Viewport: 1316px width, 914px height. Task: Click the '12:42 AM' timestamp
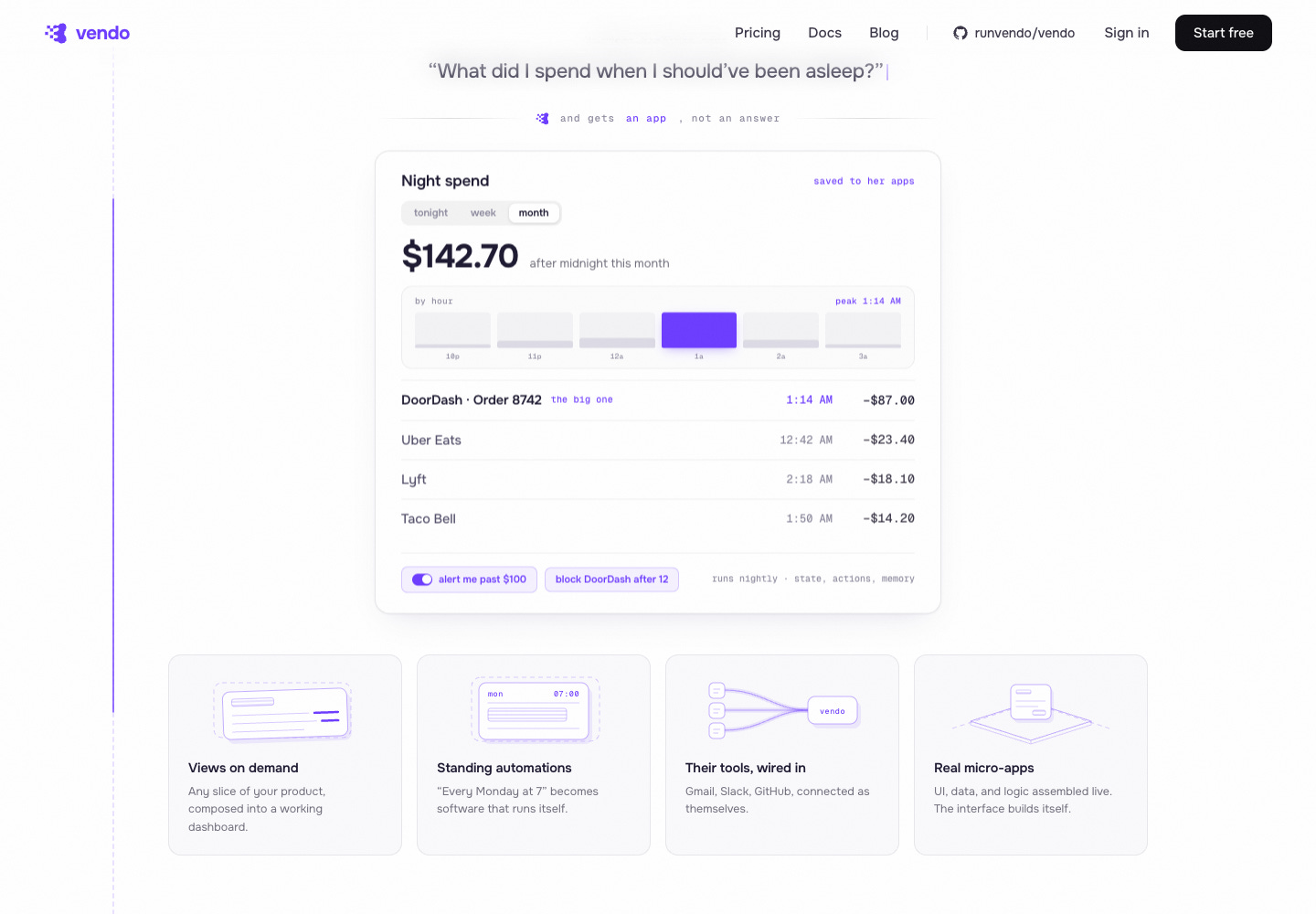806,440
